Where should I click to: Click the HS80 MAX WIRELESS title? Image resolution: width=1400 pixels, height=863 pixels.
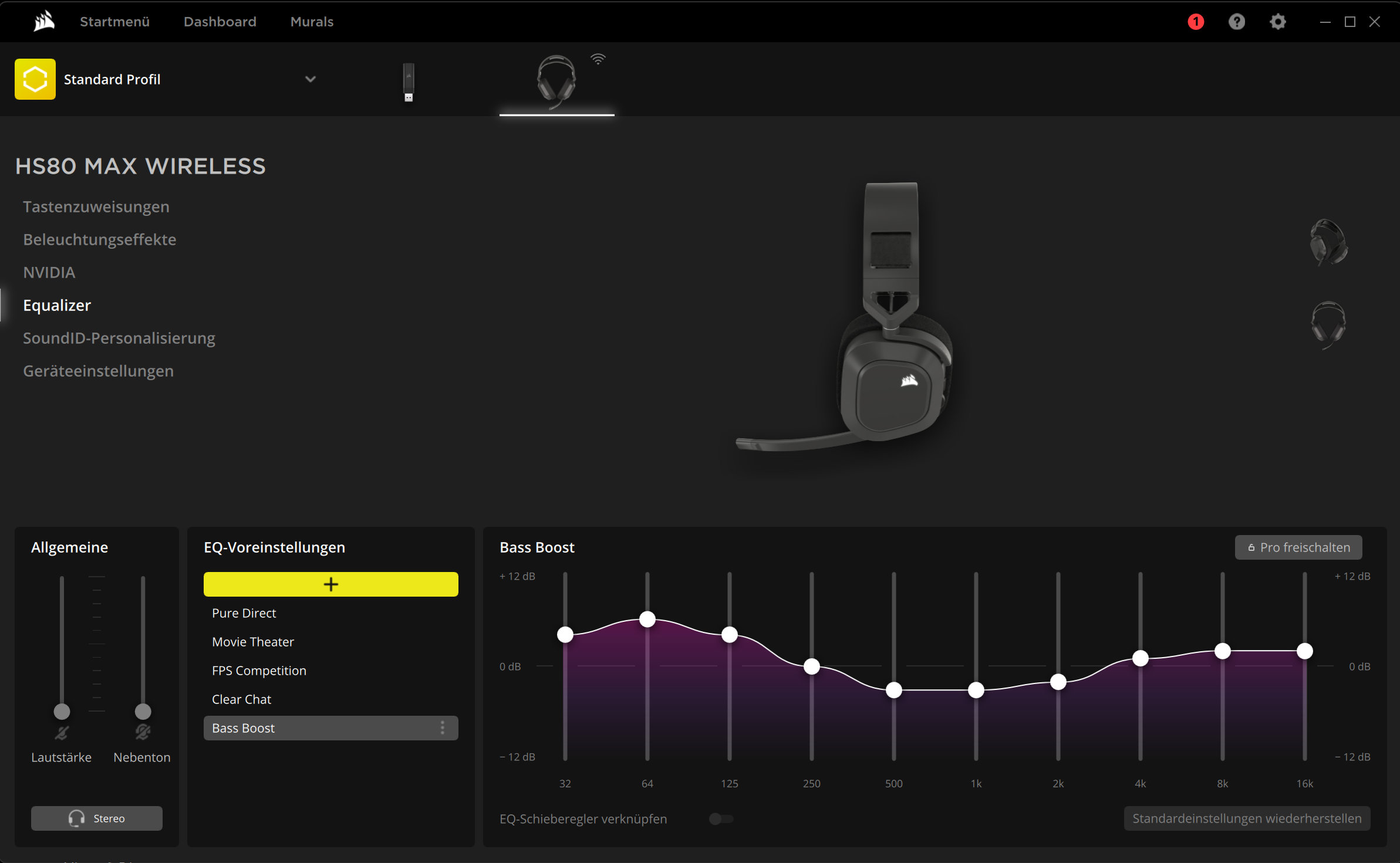141,166
